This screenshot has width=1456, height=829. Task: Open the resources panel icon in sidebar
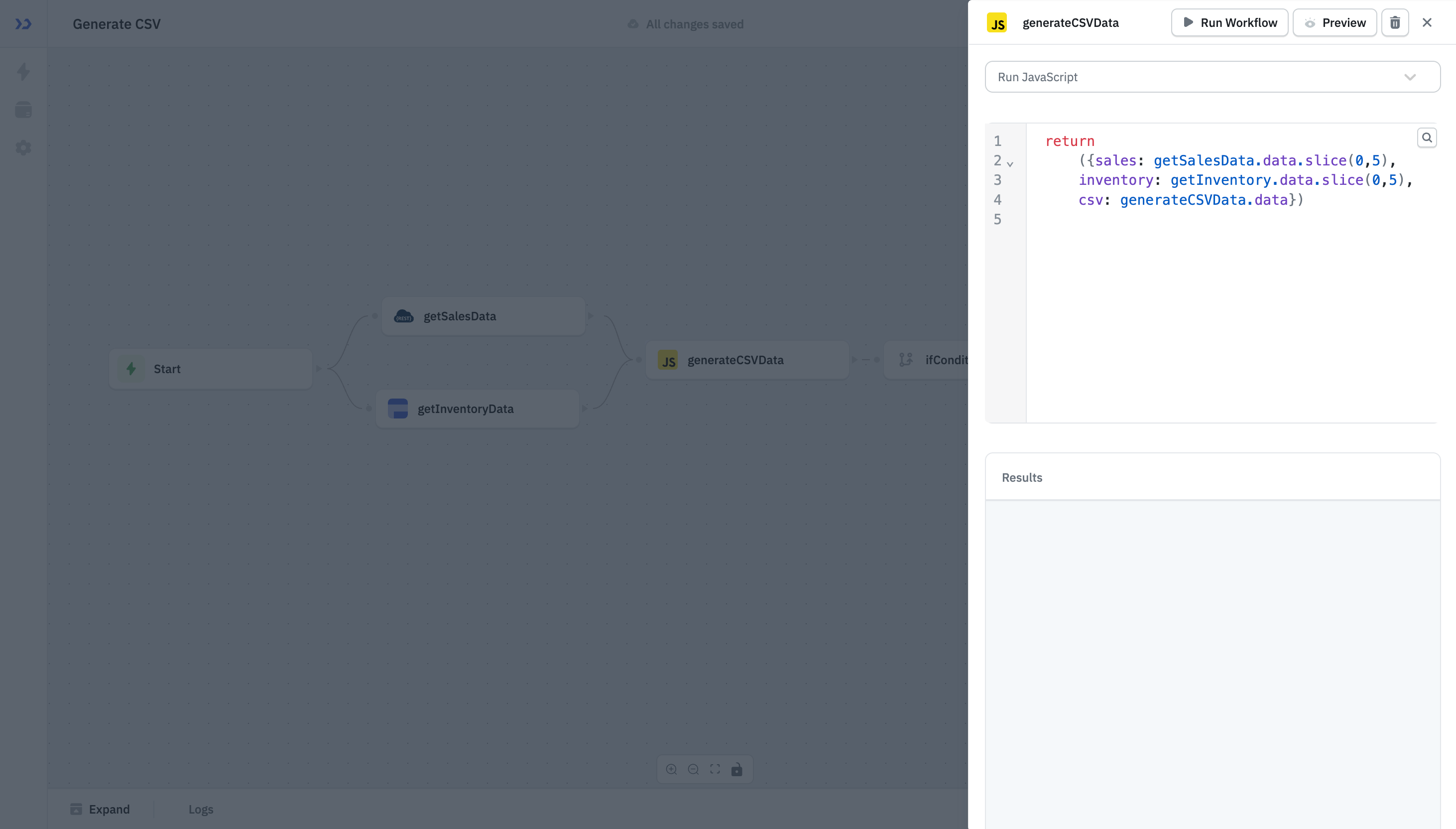tap(23, 109)
